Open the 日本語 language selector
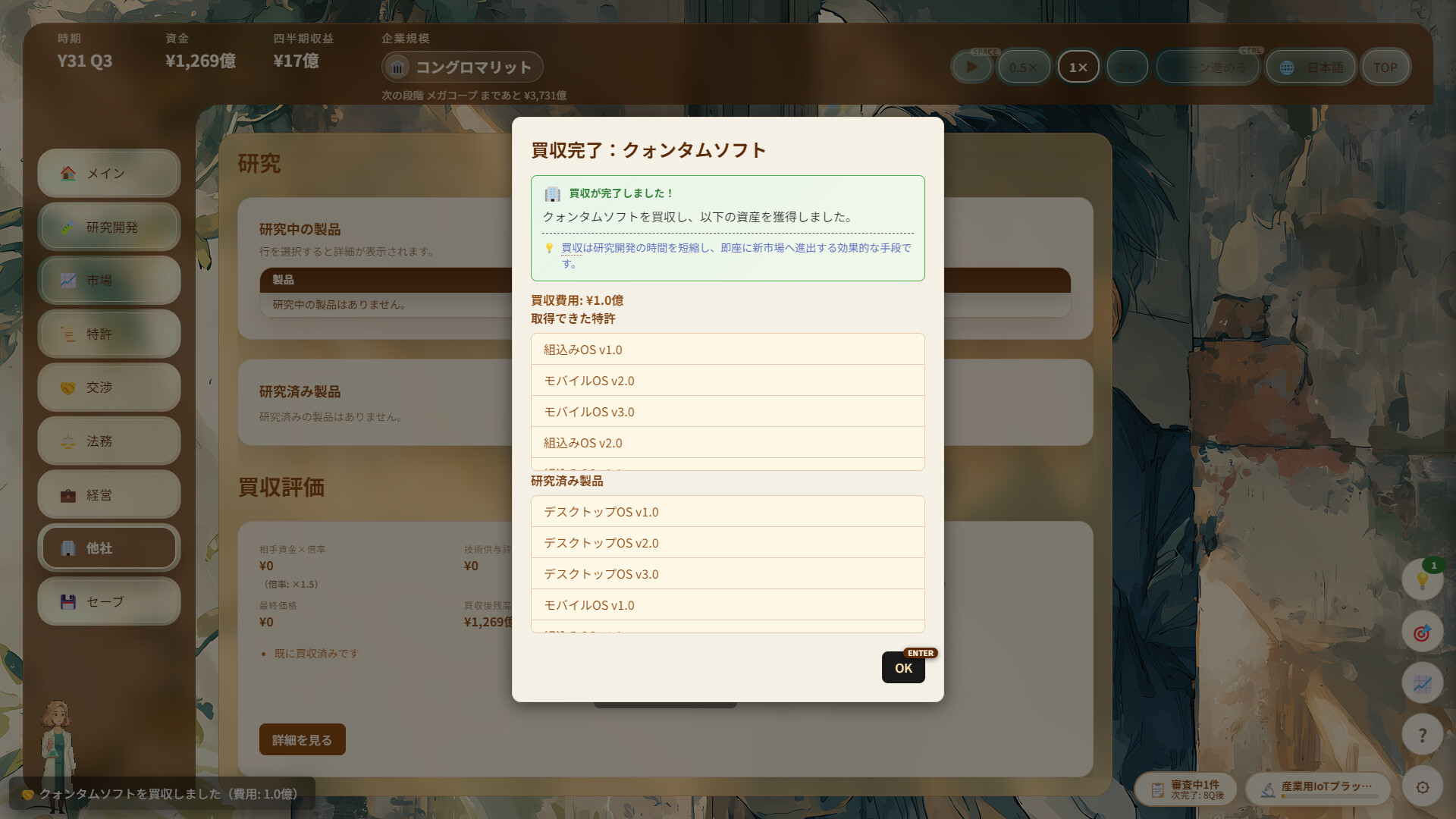Image resolution: width=1456 pixels, height=819 pixels. pyautogui.click(x=1311, y=67)
